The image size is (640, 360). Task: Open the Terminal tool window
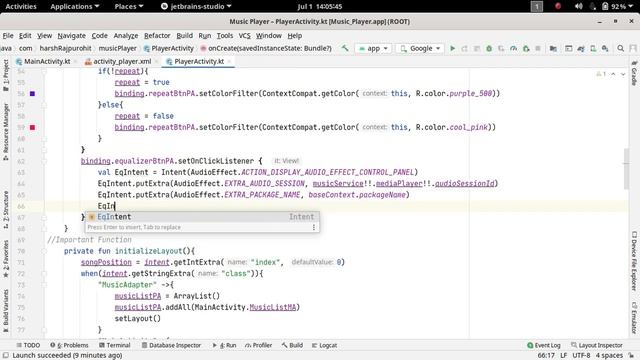pos(115,345)
